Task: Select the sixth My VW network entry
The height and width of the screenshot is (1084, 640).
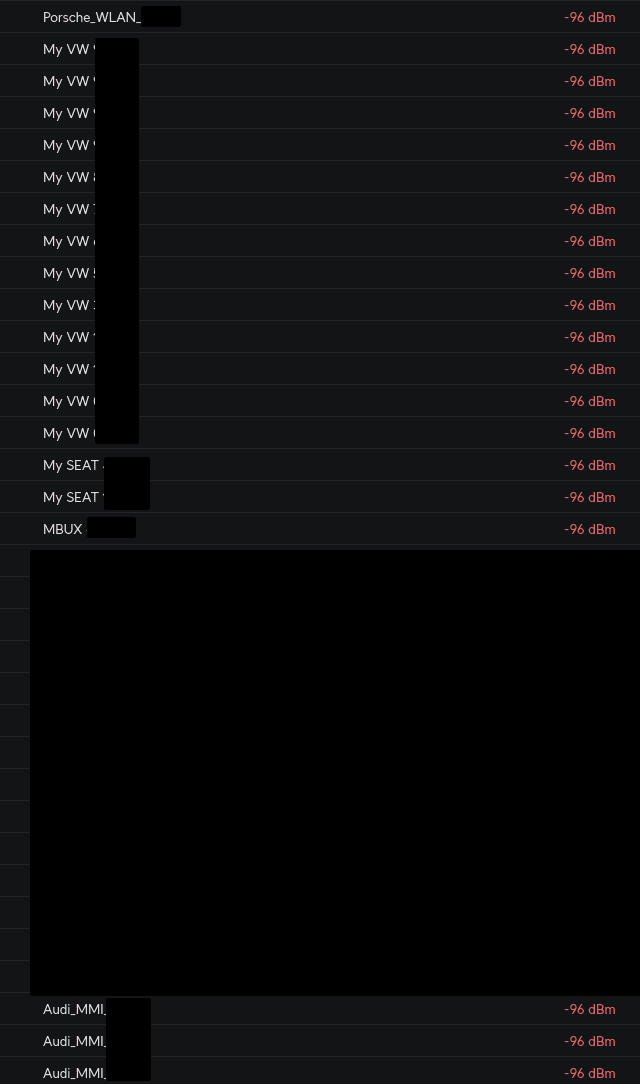Action: [x=67, y=209]
